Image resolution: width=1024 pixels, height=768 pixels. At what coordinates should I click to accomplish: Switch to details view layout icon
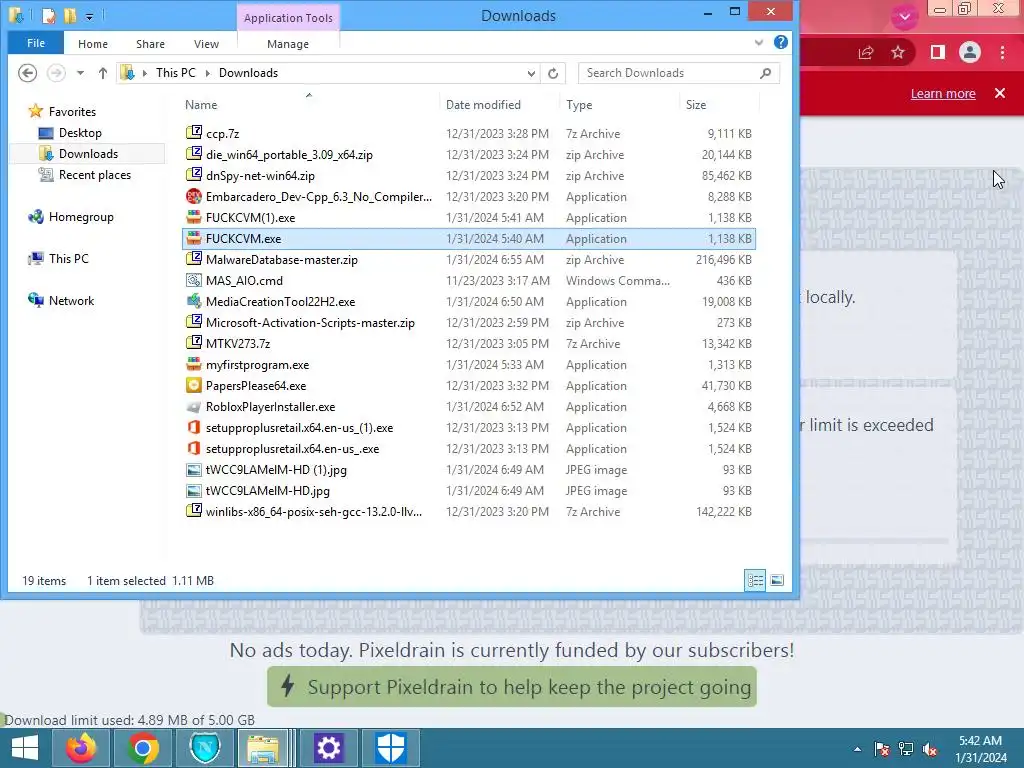click(755, 580)
